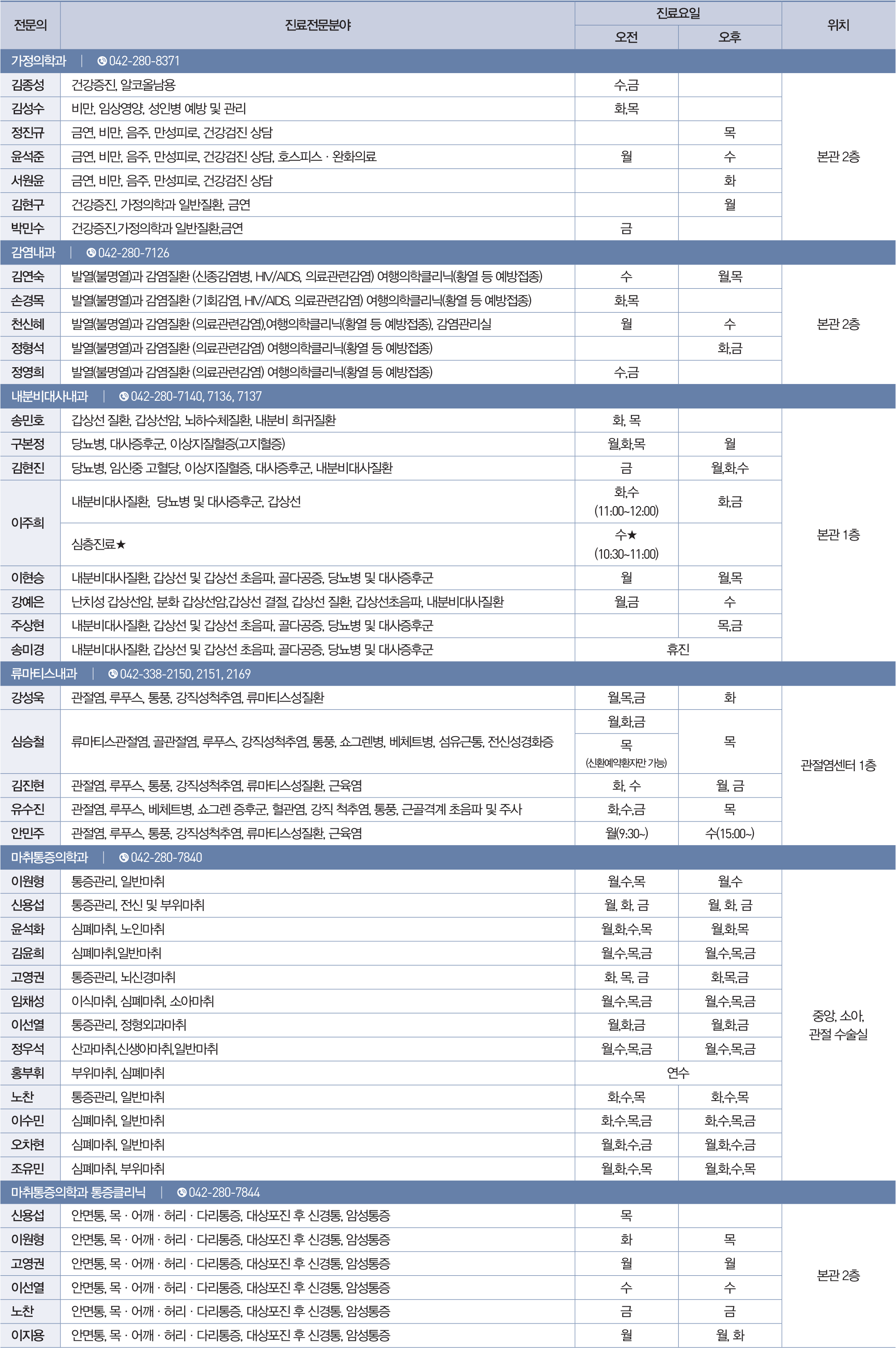Screen dimensions: 896x1348
Task: Click the phone icon in 통증클리닉 header
Action: click(x=182, y=1193)
